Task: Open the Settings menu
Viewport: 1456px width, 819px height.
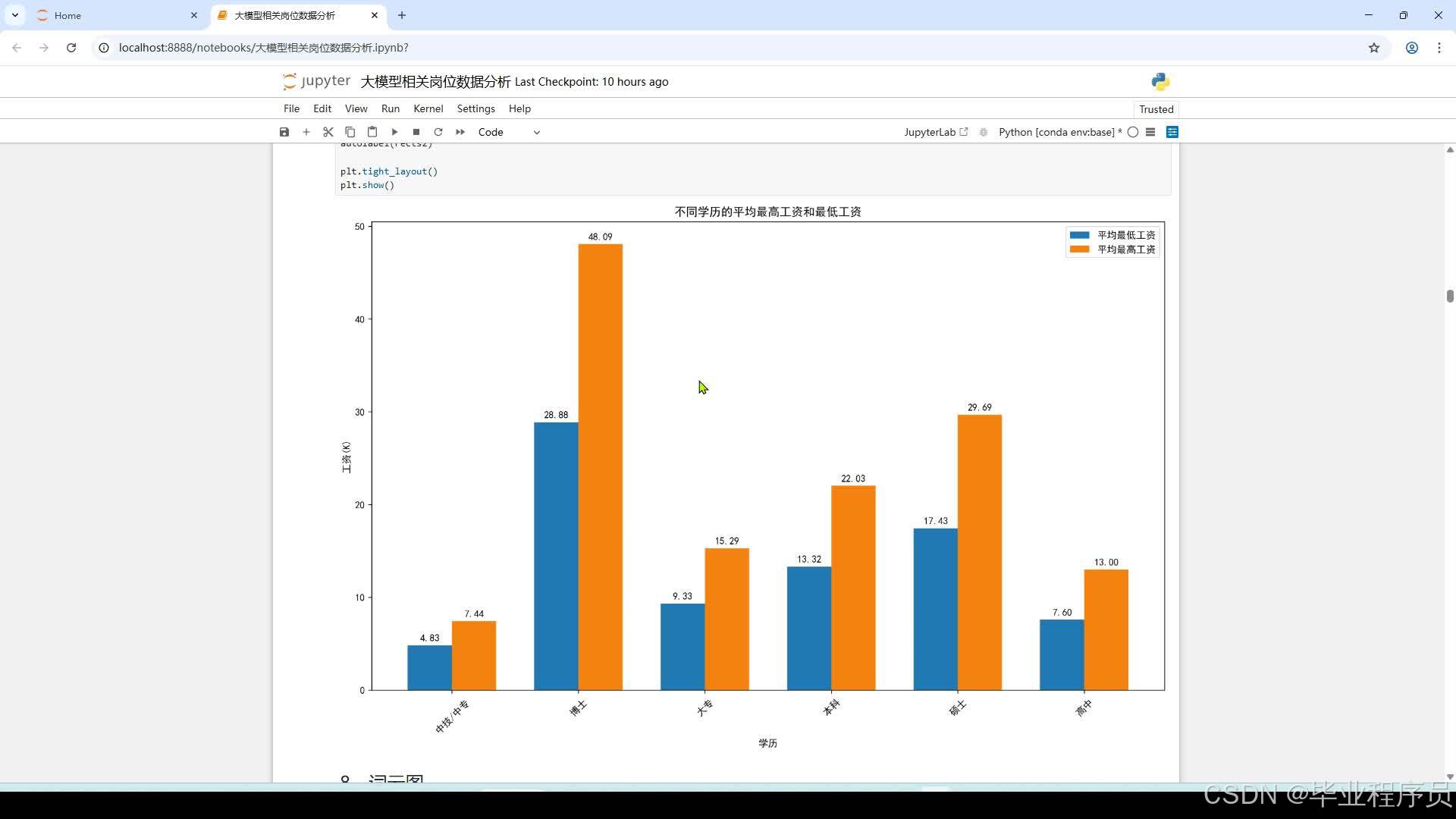Action: [x=475, y=108]
